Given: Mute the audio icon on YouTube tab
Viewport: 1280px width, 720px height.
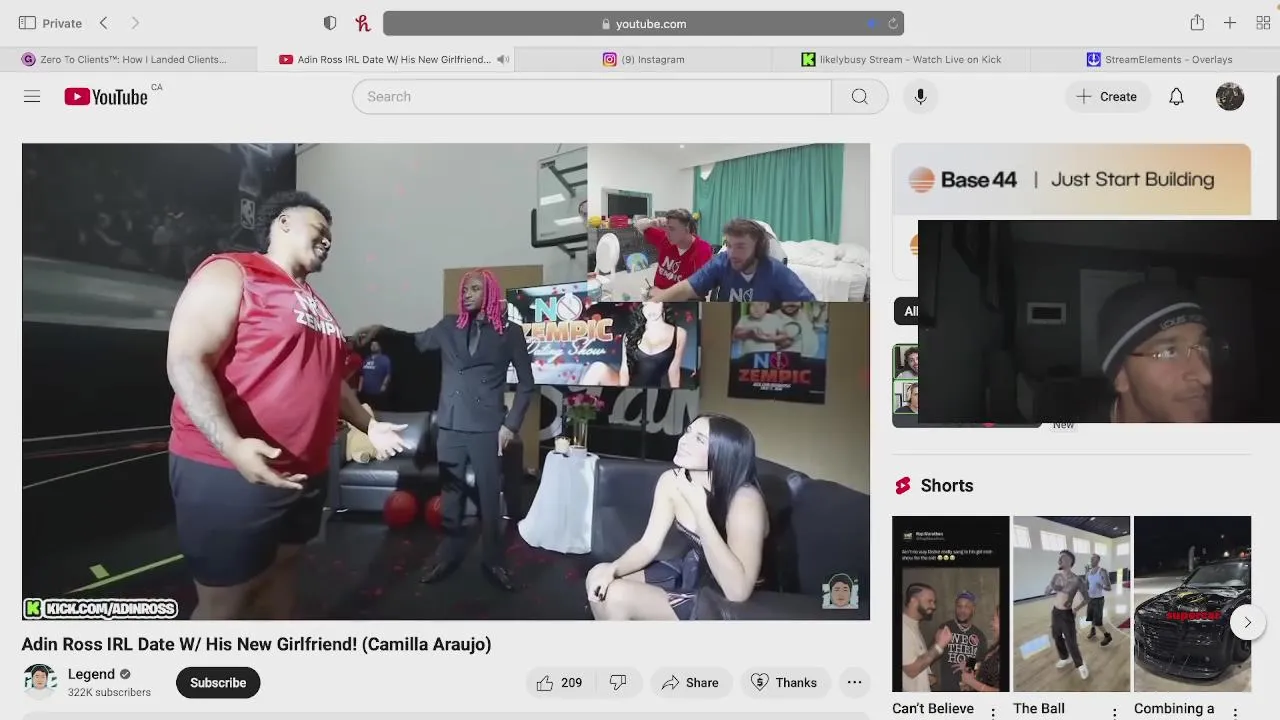Looking at the screenshot, I should pyautogui.click(x=503, y=59).
